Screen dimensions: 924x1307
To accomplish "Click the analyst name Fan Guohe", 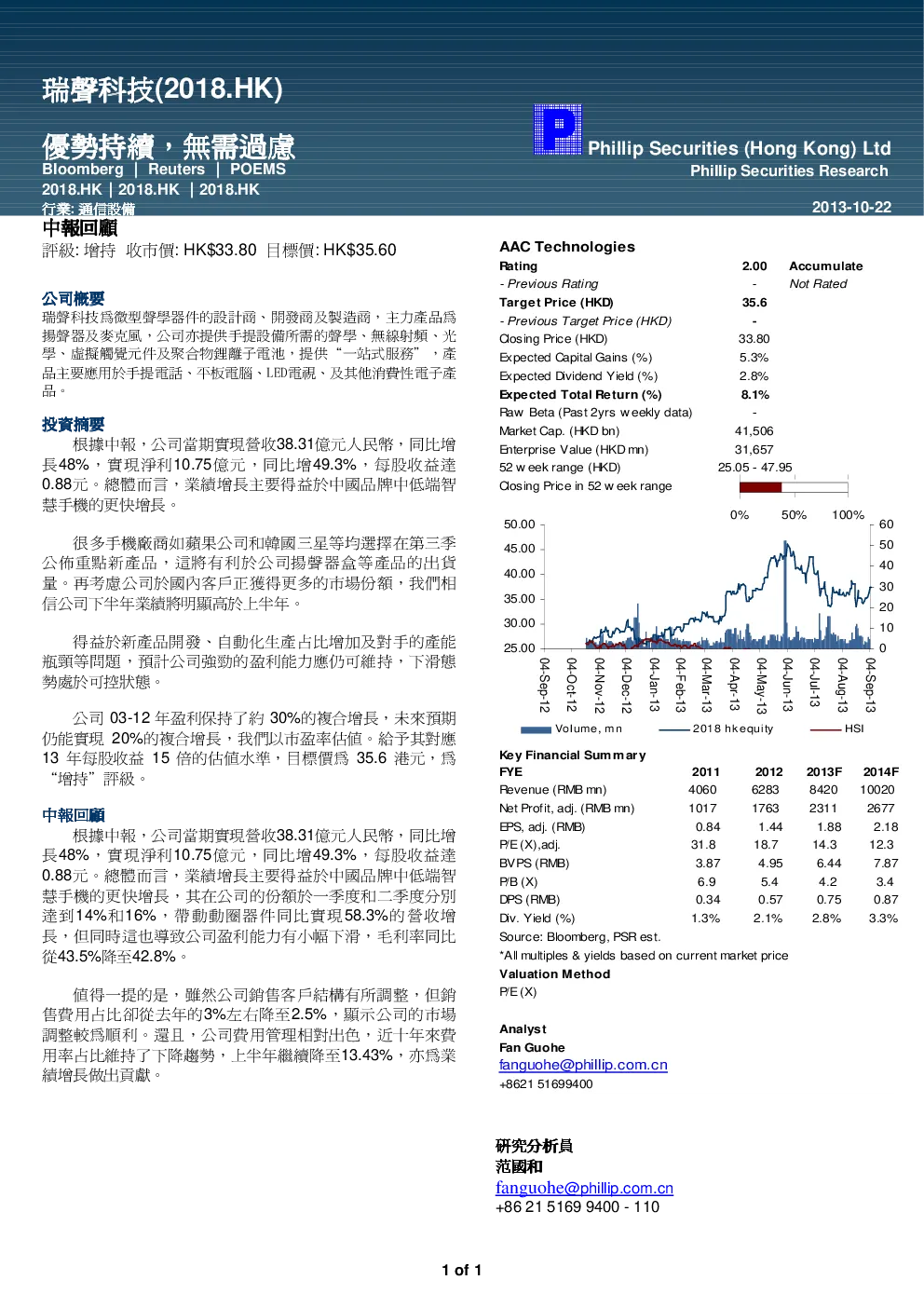I will pyautogui.click(x=532, y=1048).
